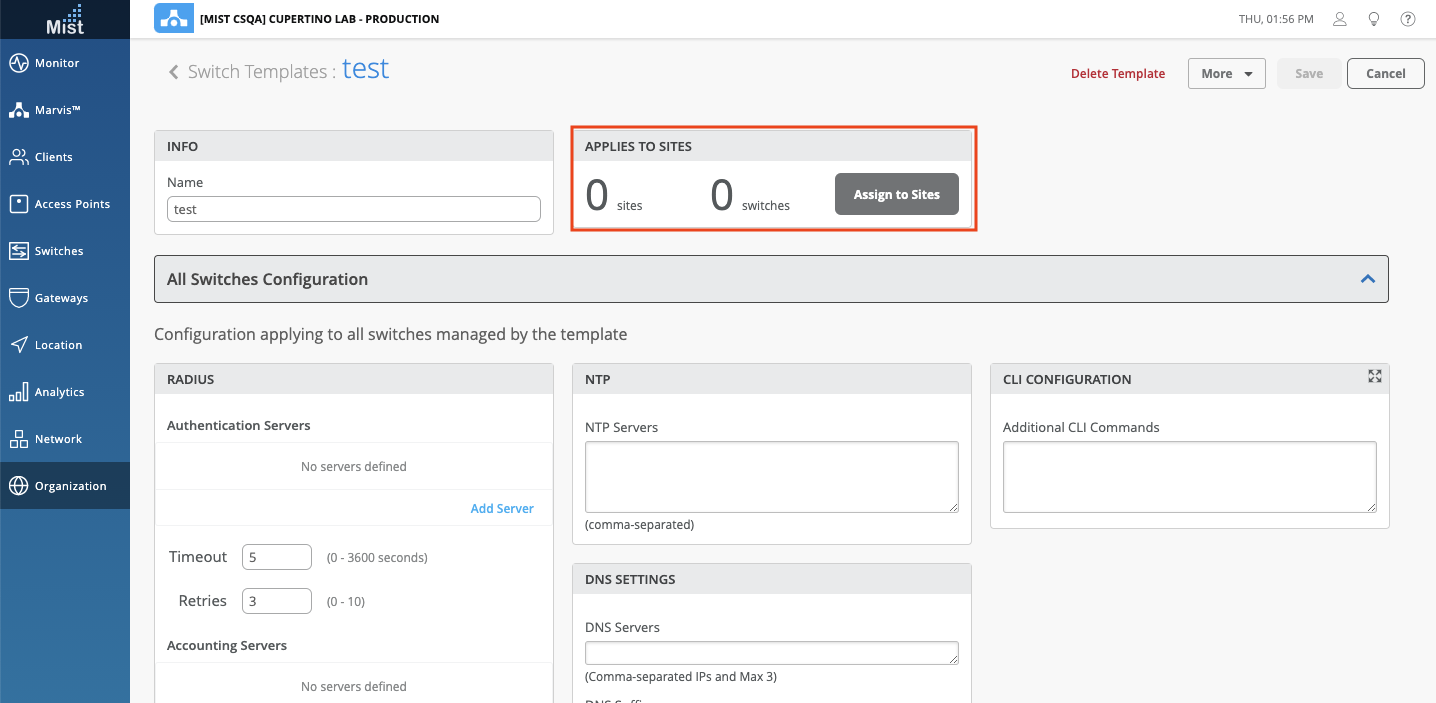Open the help question mark icon
The image size is (1436, 703).
(x=1408, y=19)
